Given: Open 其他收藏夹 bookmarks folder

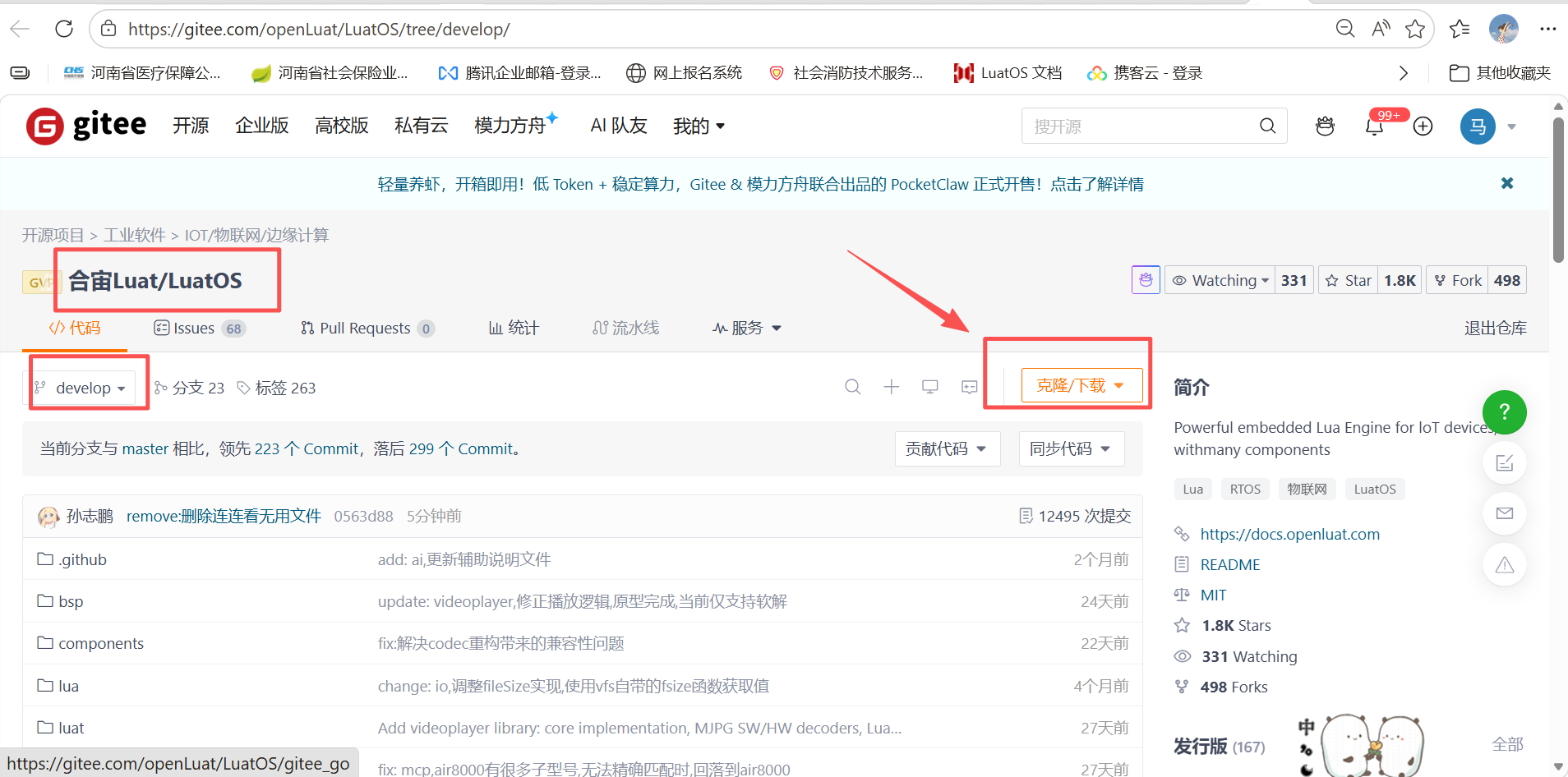Looking at the screenshot, I should point(1500,73).
